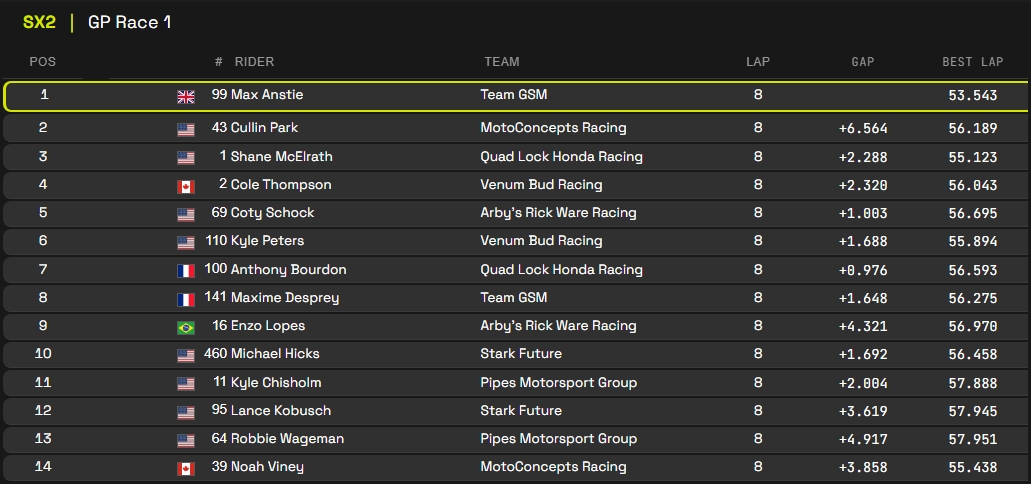1031x484 pixels.
Task: Click the Canadian flag next to Noah Viney
Action: click(x=186, y=467)
